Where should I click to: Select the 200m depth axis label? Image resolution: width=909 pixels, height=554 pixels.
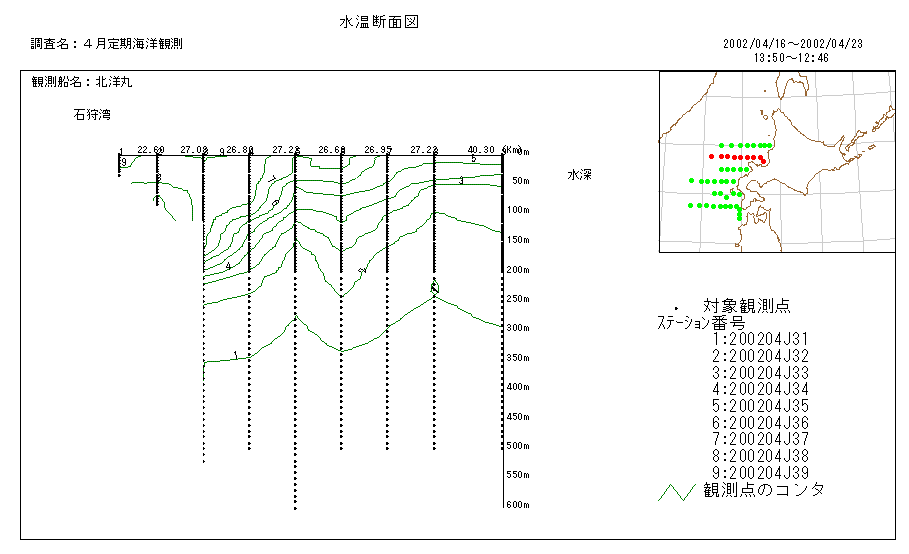pyautogui.click(x=516, y=270)
